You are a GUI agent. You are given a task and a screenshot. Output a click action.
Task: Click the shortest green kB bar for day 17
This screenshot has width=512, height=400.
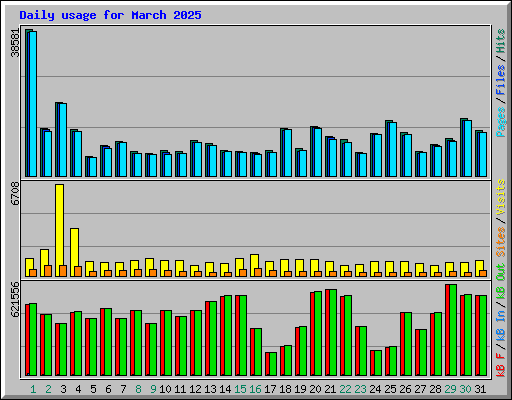(273, 364)
